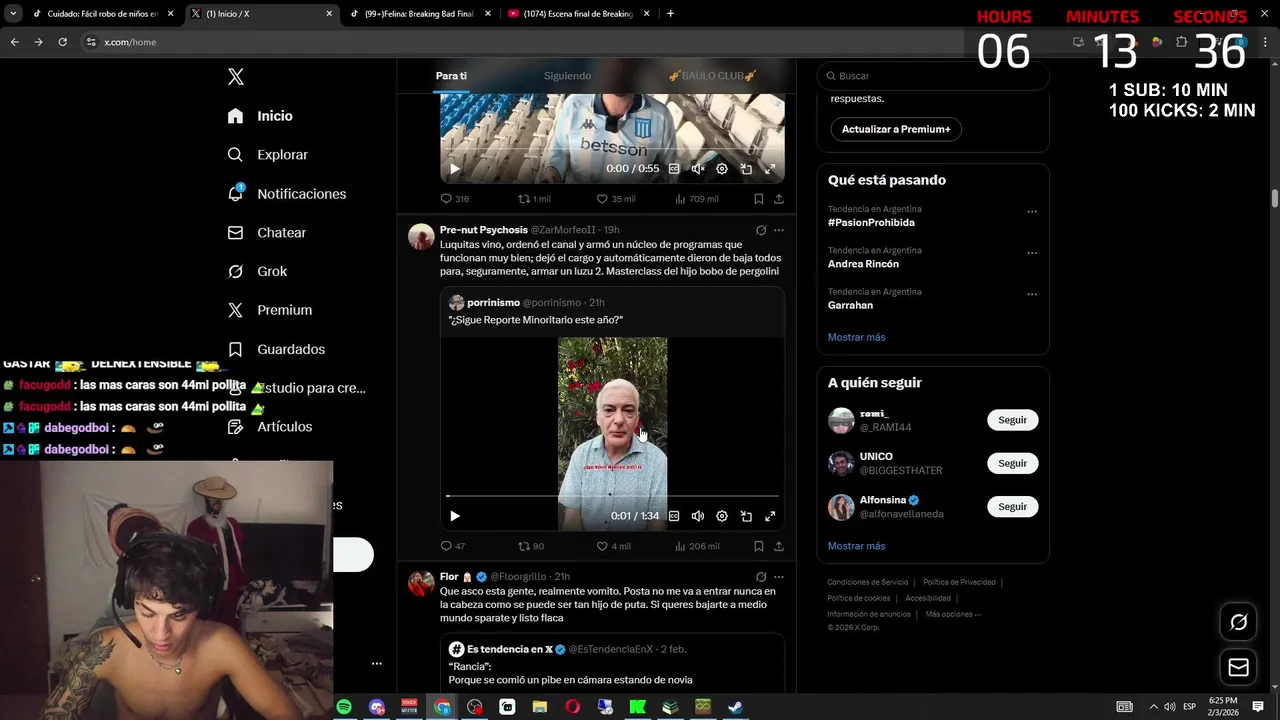Reply to the post with 47 replies
This screenshot has height=720, width=1280.
(453, 546)
